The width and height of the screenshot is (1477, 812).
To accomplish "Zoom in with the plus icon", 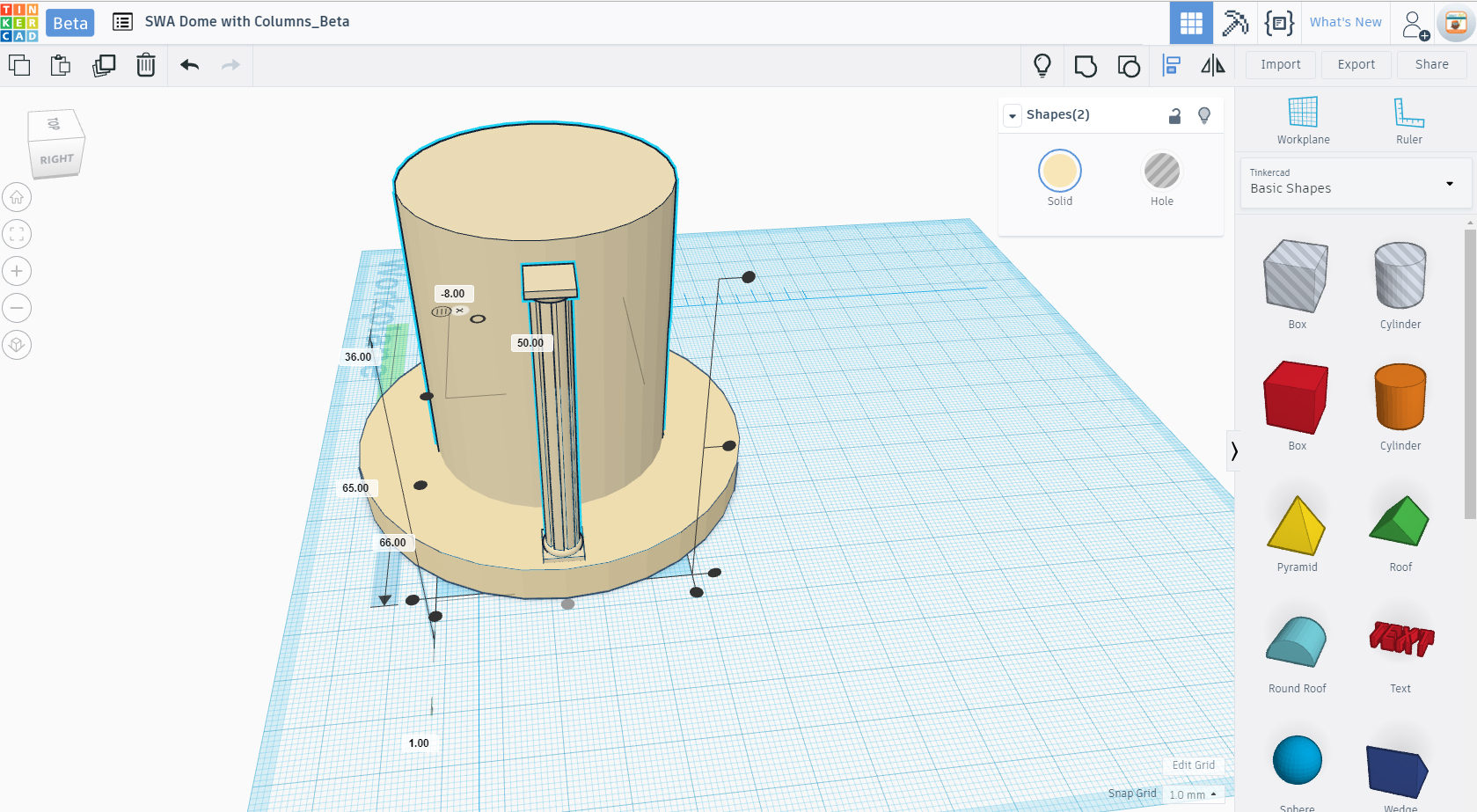I will 17,271.
